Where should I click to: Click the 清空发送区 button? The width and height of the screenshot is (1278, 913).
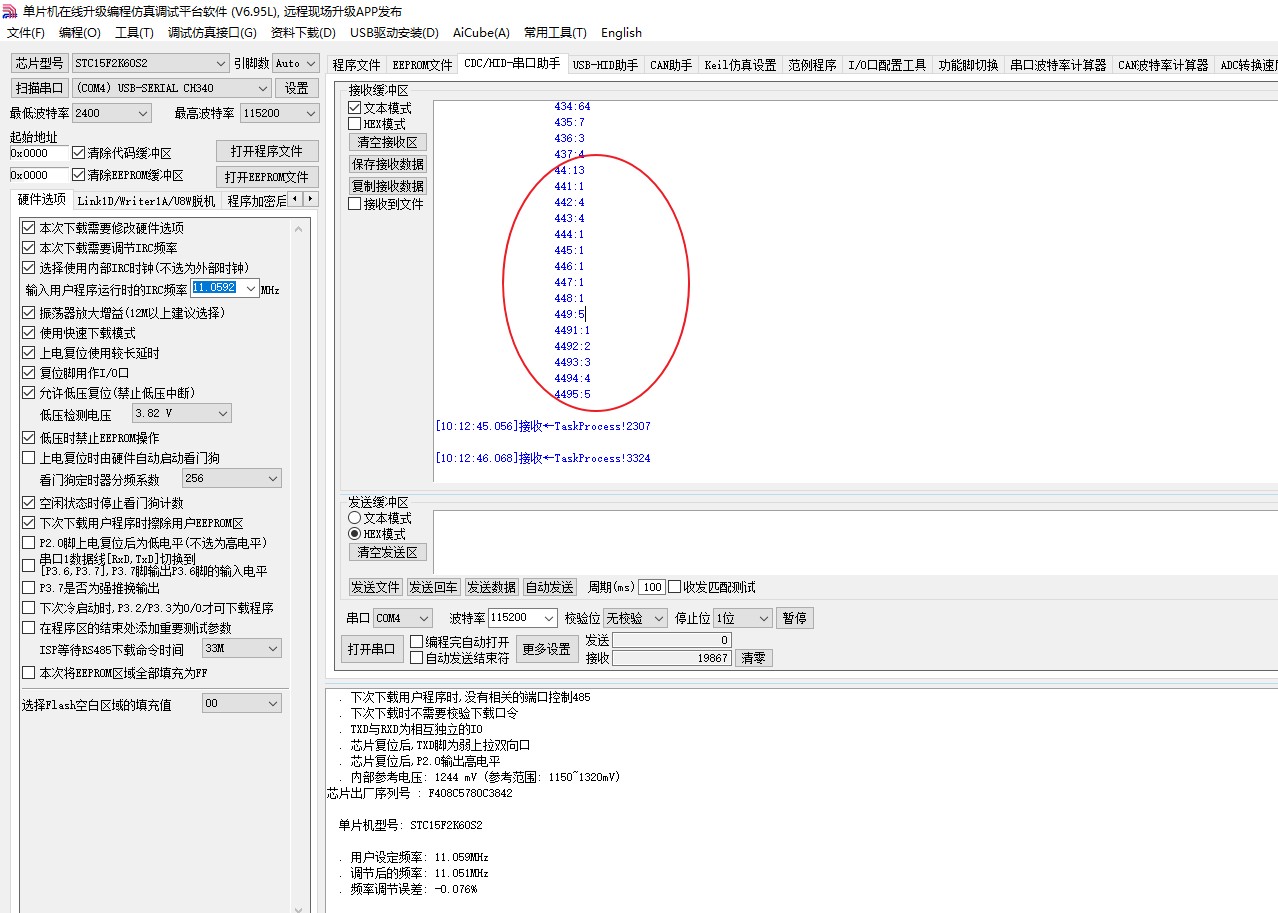[387, 552]
